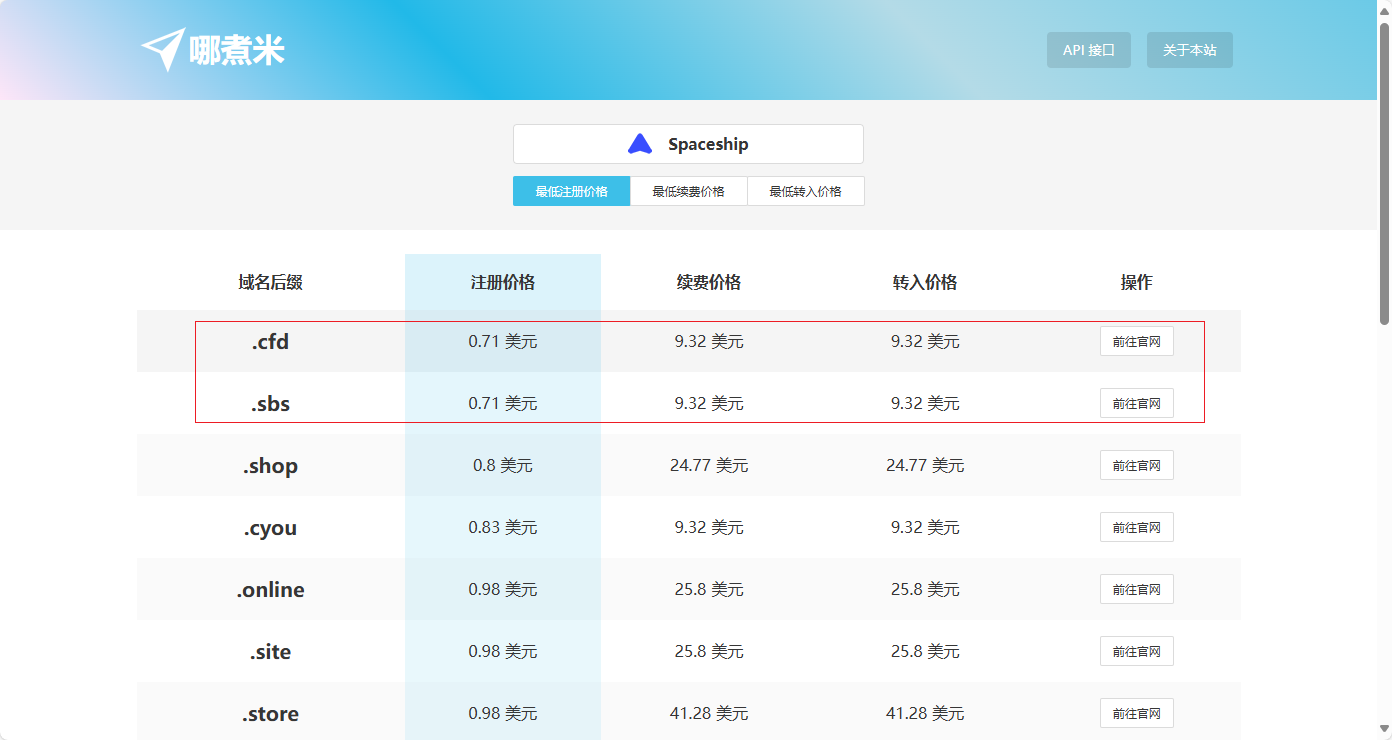Image resolution: width=1392 pixels, height=740 pixels.
Task: Click 前往官网 button for .sbs
Action: 1137,403
